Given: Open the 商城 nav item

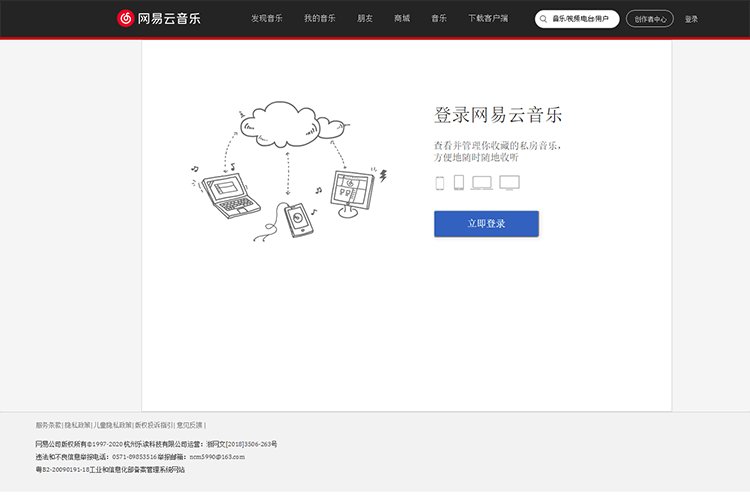Looking at the screenshot, I should click(402, 19).
